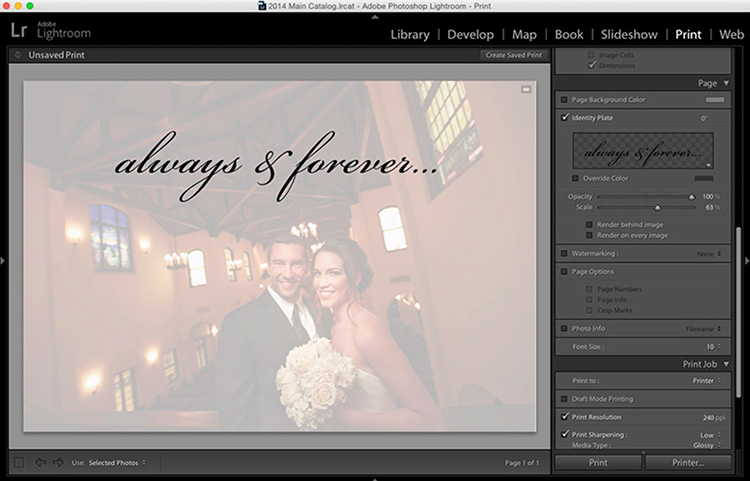Click the previous page left arrow
This screenshot has width=750, height=481.
pyautogui.click(x=41, y=462)
